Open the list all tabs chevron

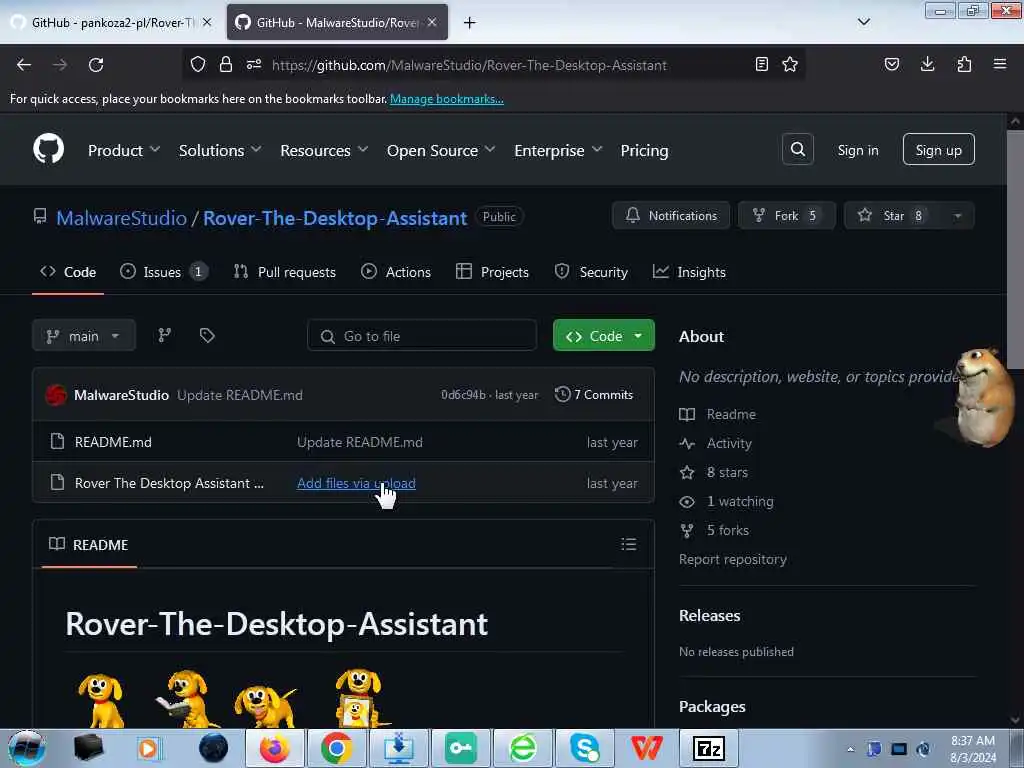[863, 22]
